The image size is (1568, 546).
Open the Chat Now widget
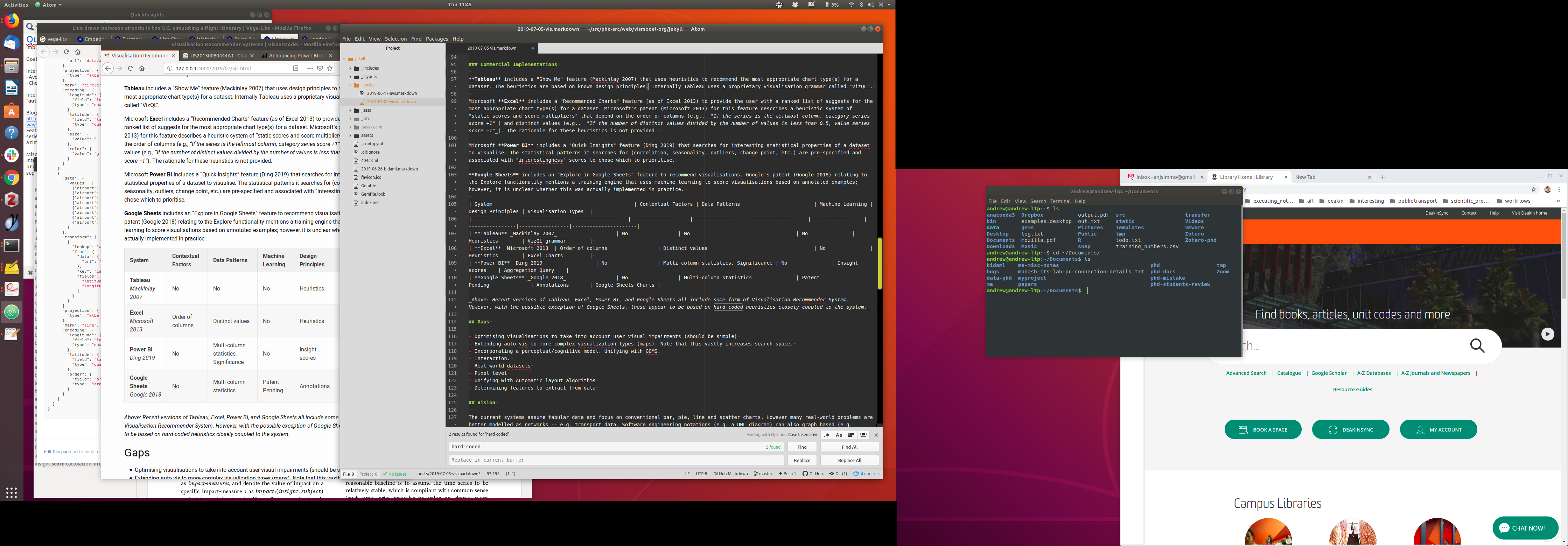click(x=1525, y=528)
